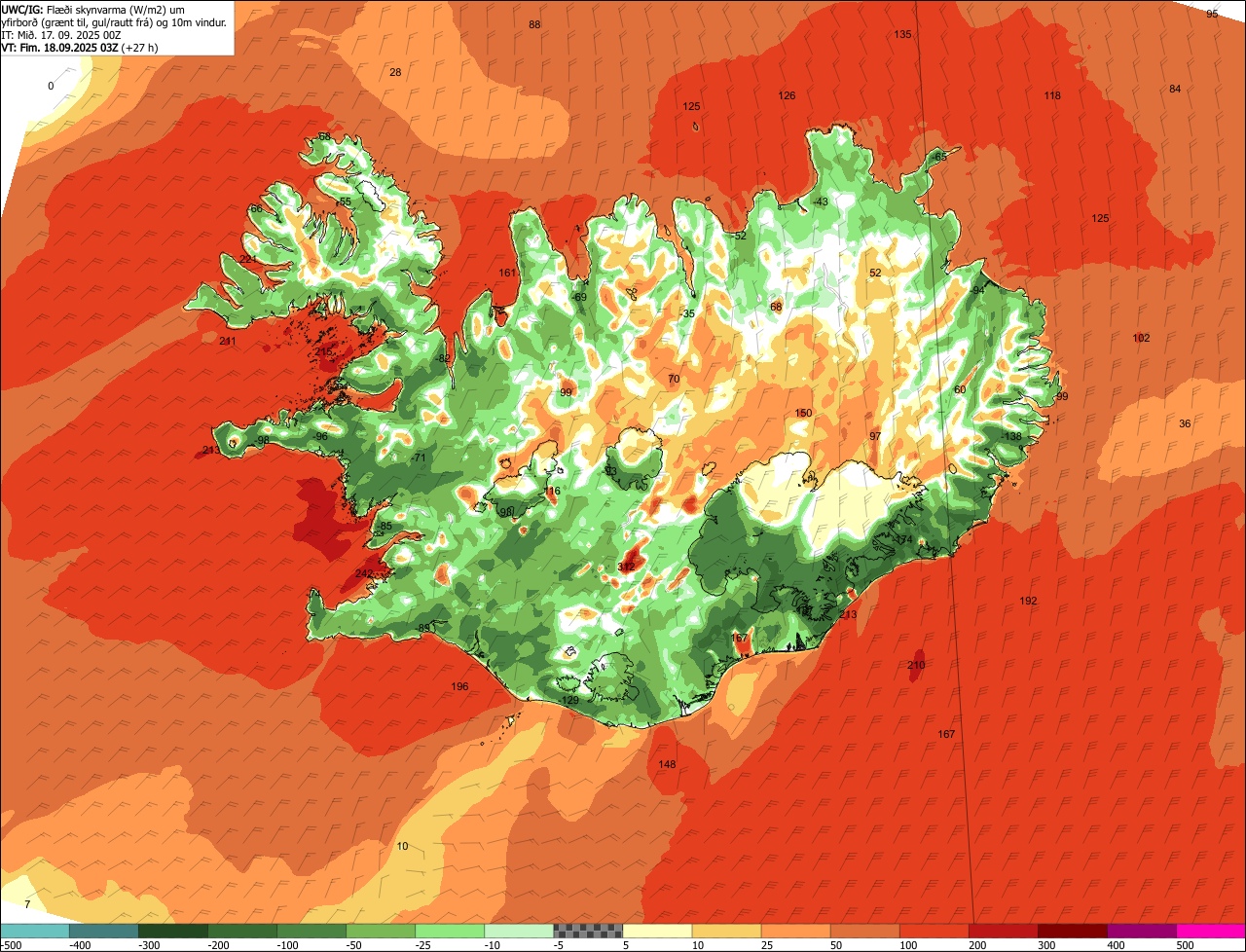
Task: Click the valid time 'VT: Fim. 18.09.2025 03Z (+27 h)'
Action: pos(80,47)
